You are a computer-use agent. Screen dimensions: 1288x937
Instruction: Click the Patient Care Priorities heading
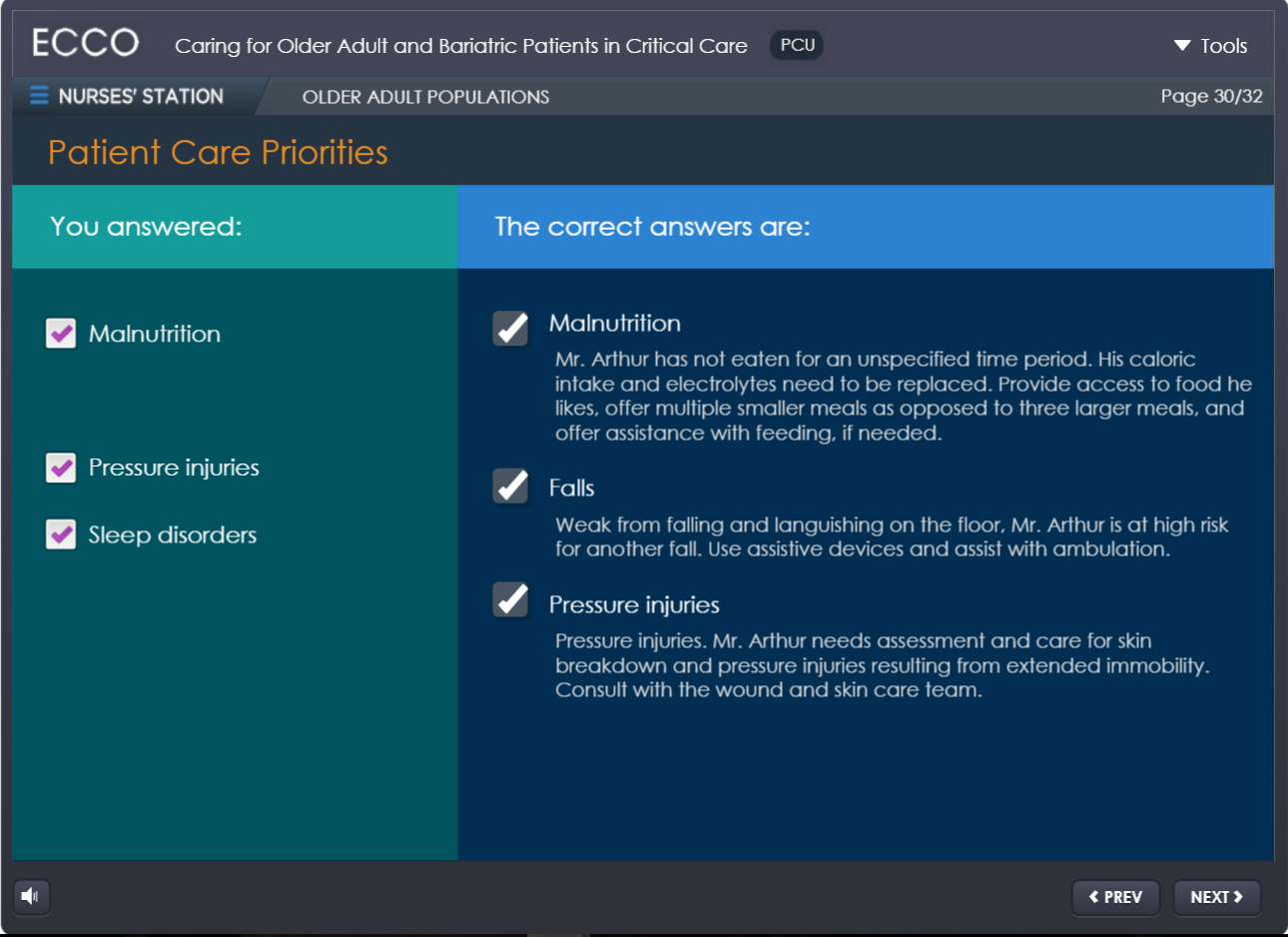pos(218,152)
